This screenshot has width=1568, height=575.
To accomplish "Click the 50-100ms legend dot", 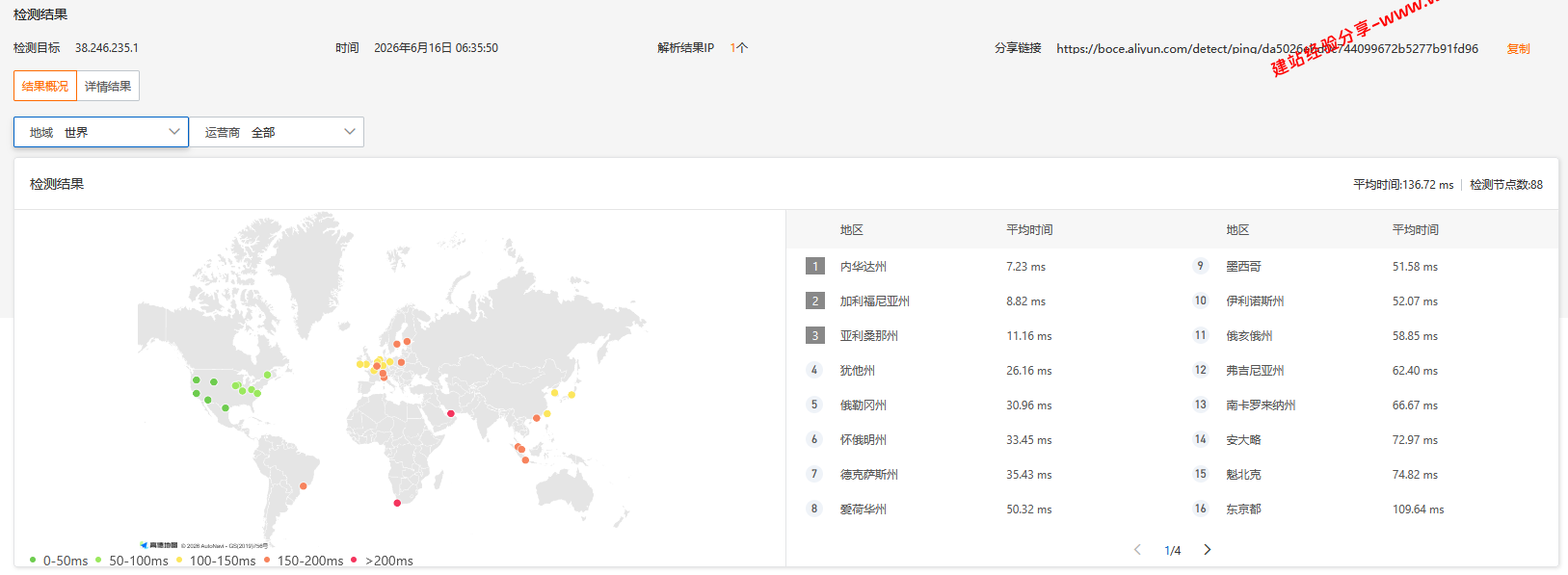I will [98, 560].
